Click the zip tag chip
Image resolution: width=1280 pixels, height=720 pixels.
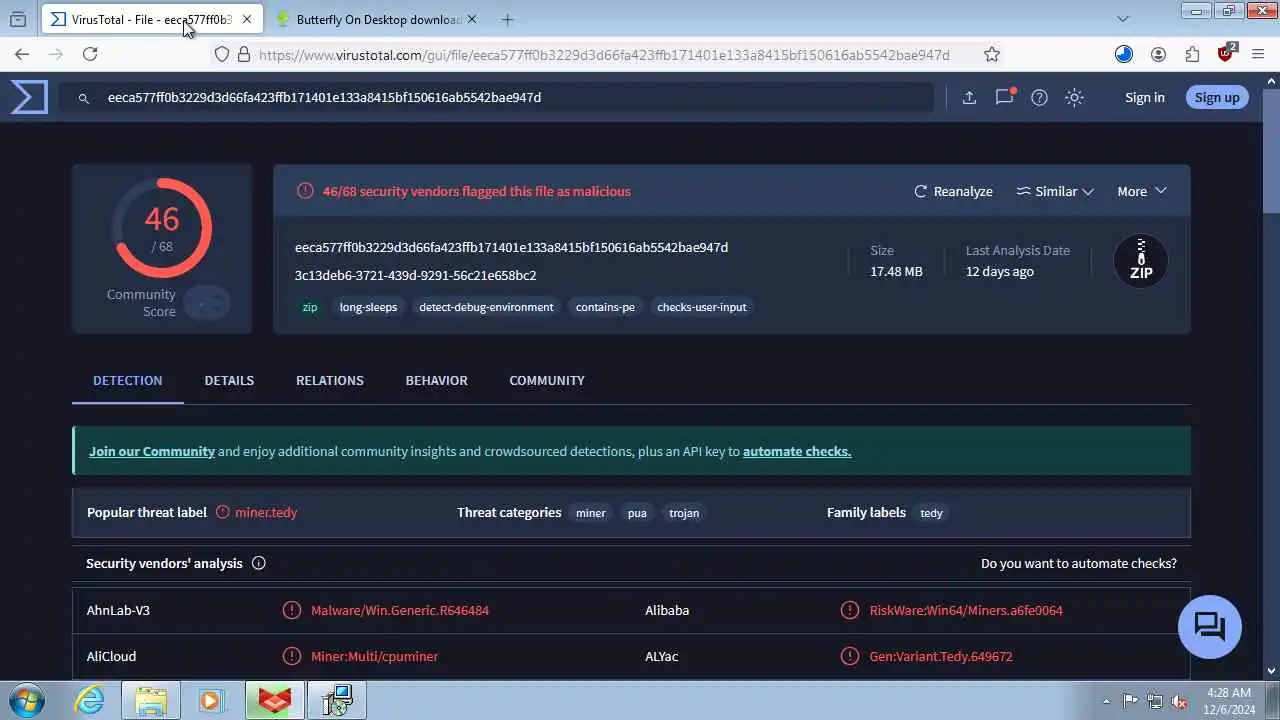(x=310, y=307)
